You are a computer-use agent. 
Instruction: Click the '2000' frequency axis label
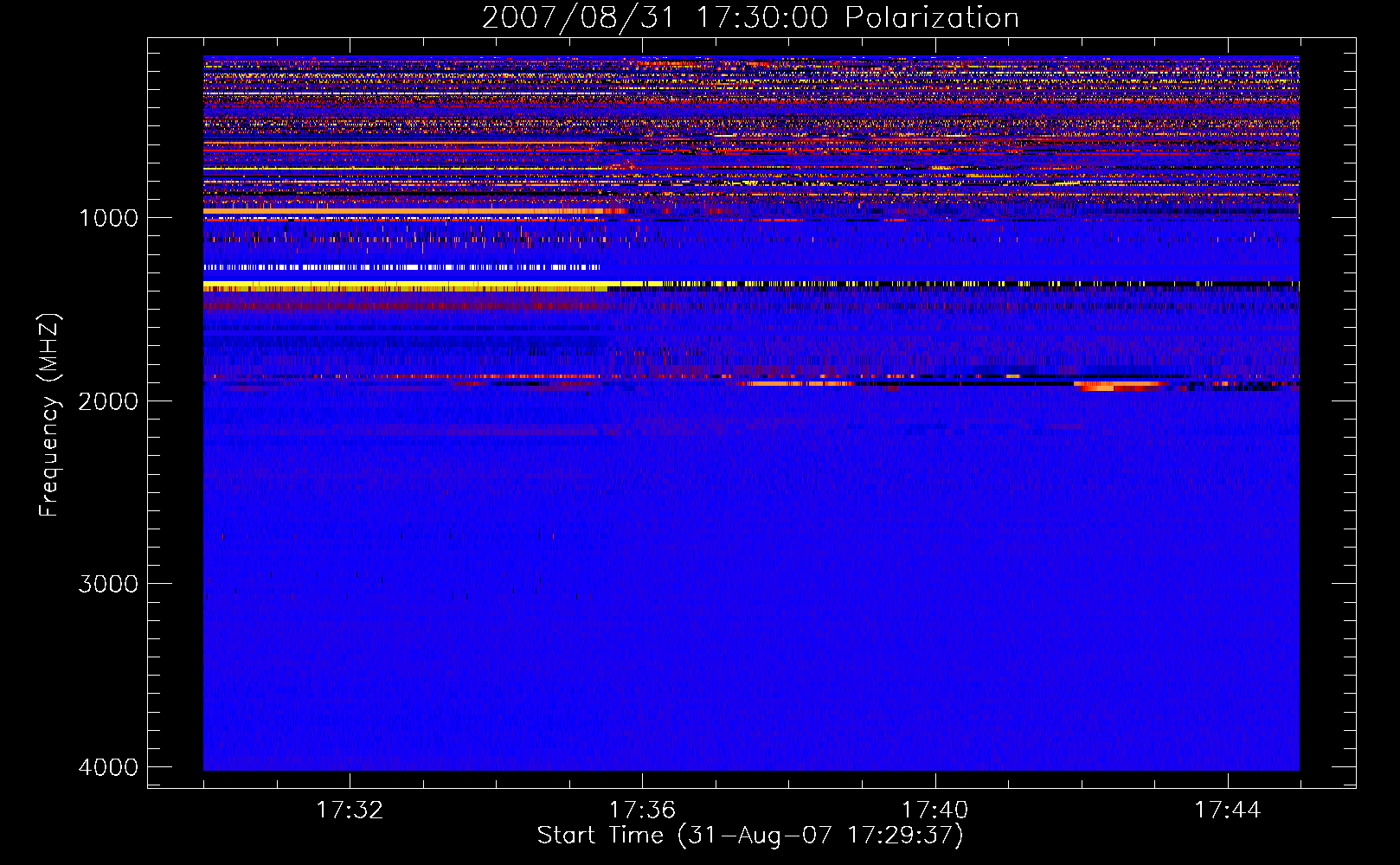coord(108,400)
